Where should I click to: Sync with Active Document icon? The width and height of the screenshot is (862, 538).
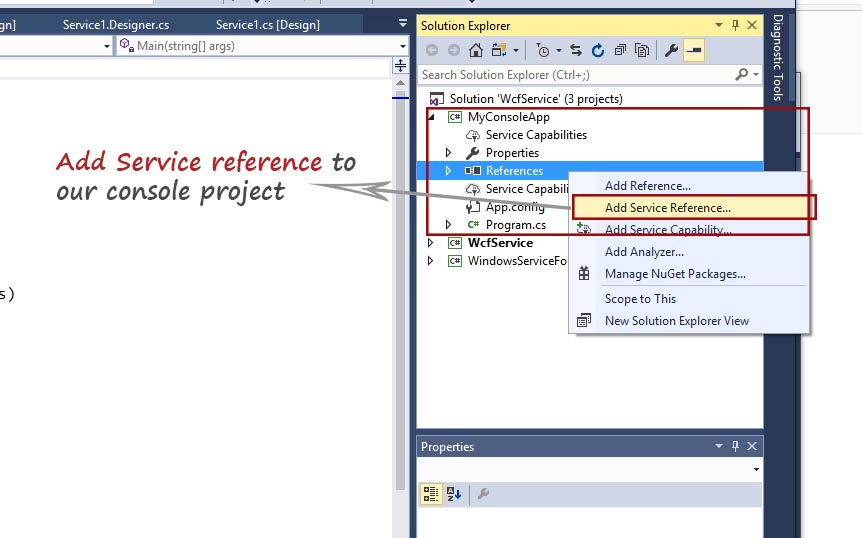(576, 51)
